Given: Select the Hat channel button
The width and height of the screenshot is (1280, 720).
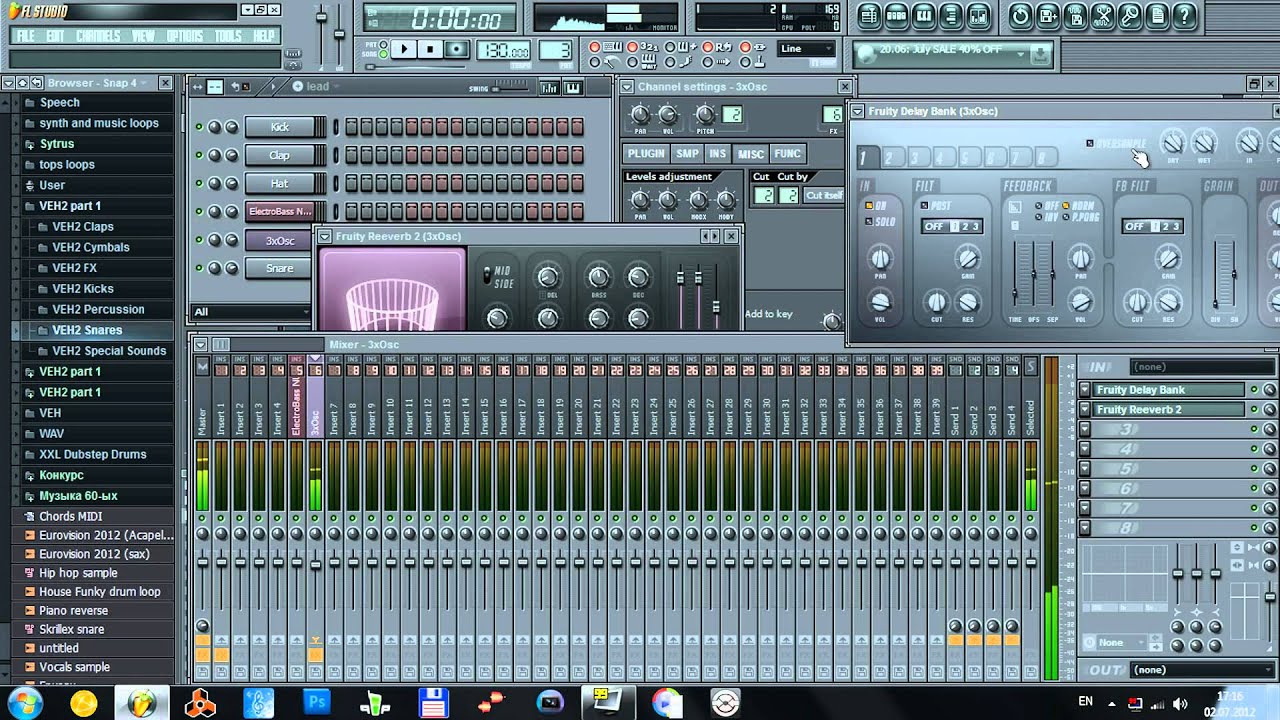Looking at the screenshot, I should [x=280, y=183].
